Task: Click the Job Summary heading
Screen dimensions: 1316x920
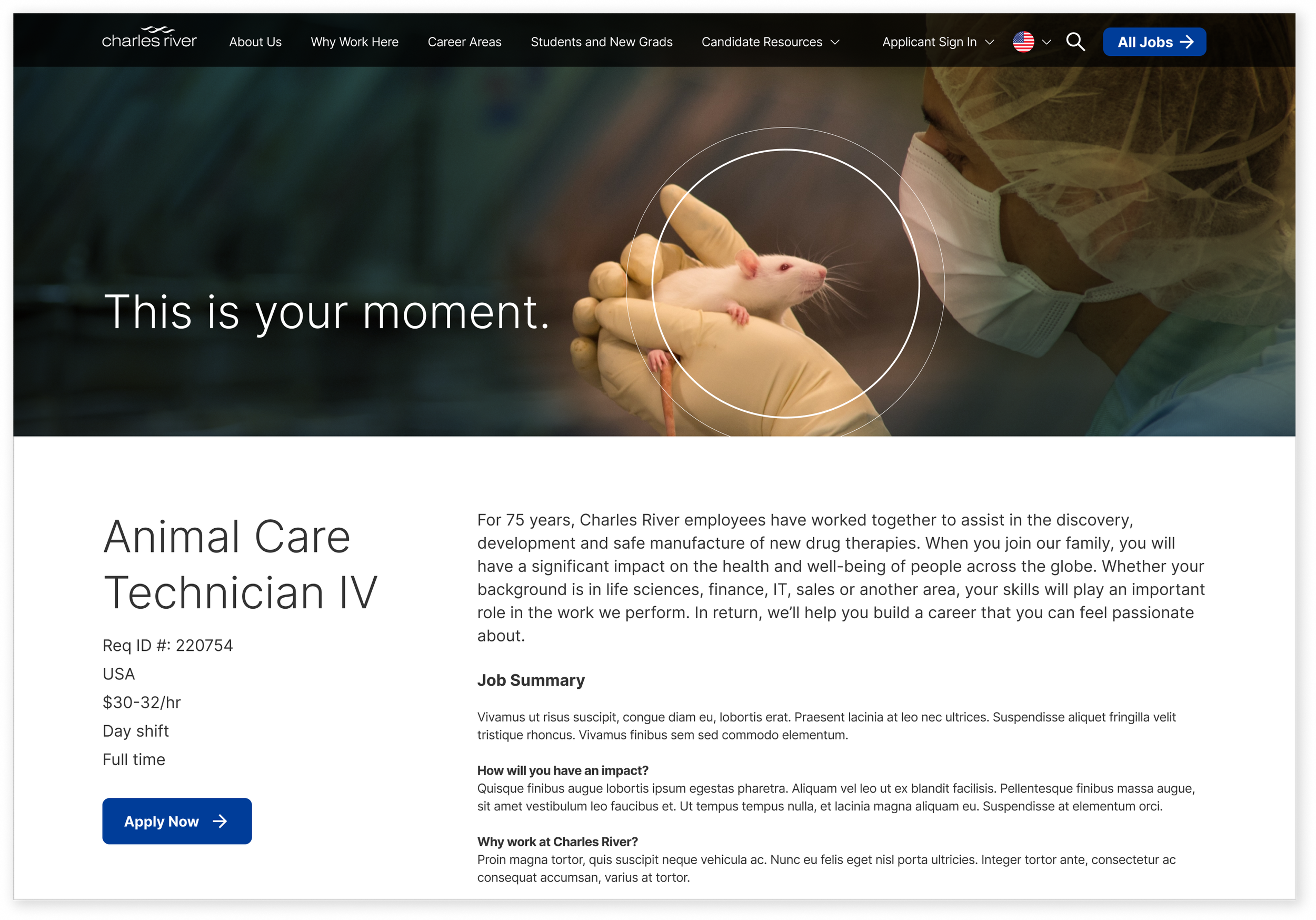Action: [531, 680]
